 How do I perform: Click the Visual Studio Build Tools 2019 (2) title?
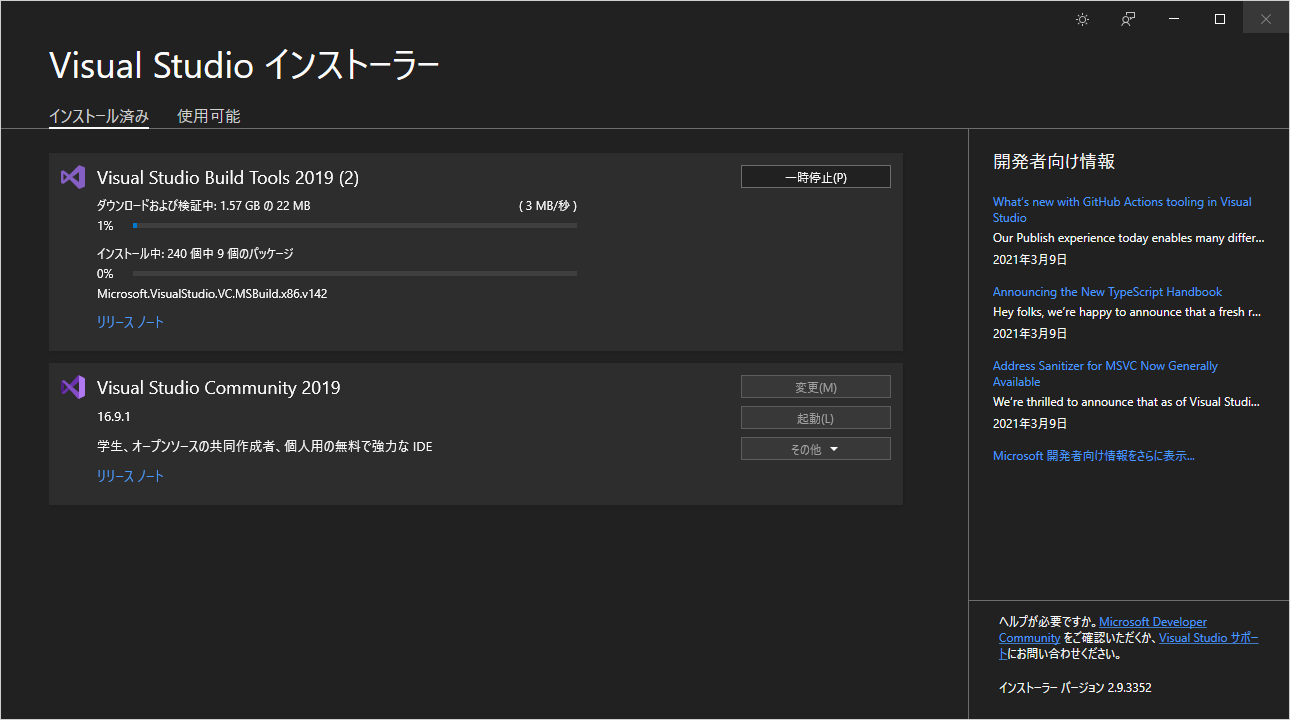[228, 178]
